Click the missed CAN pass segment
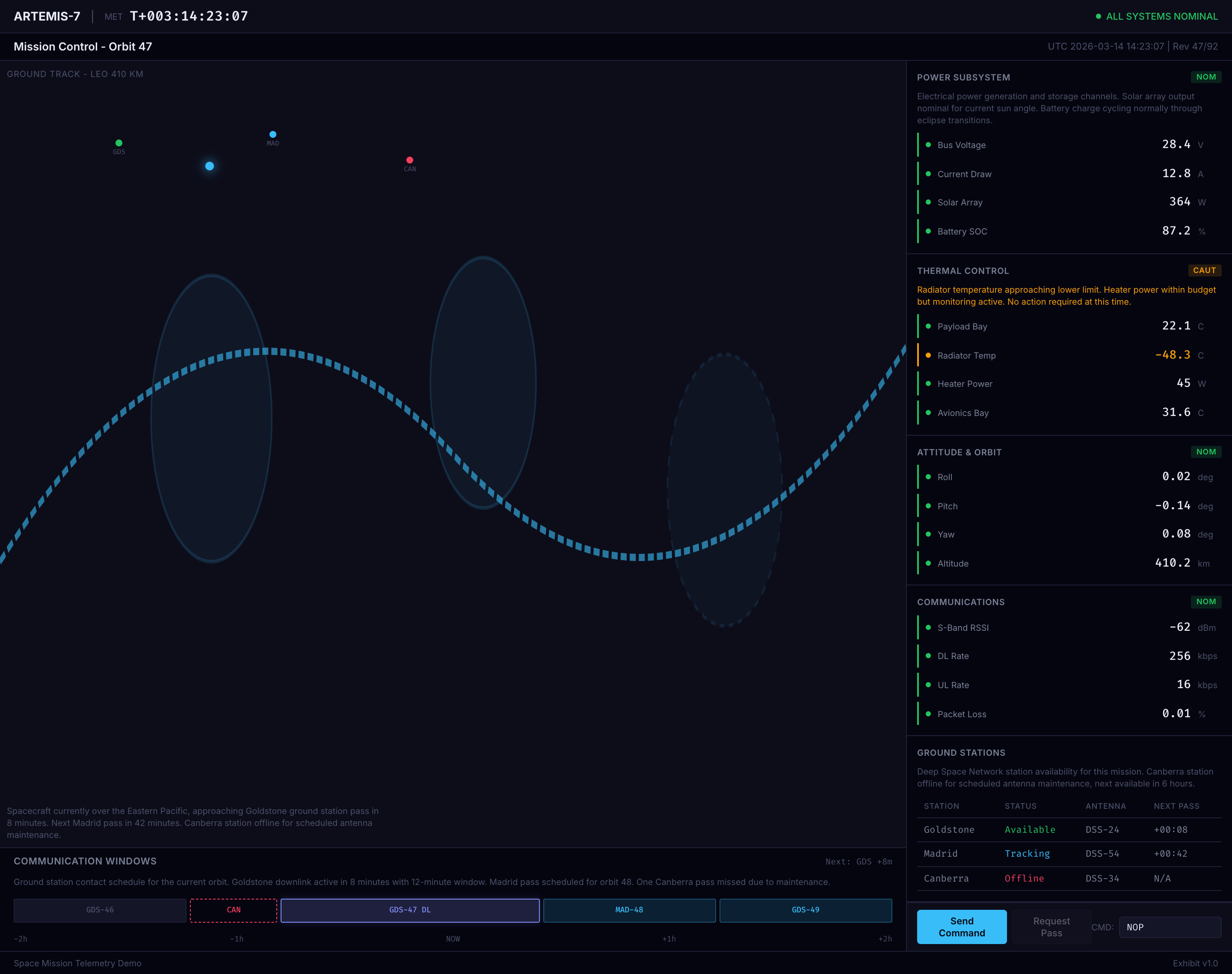1232x974 pixels. click(233, 910)
